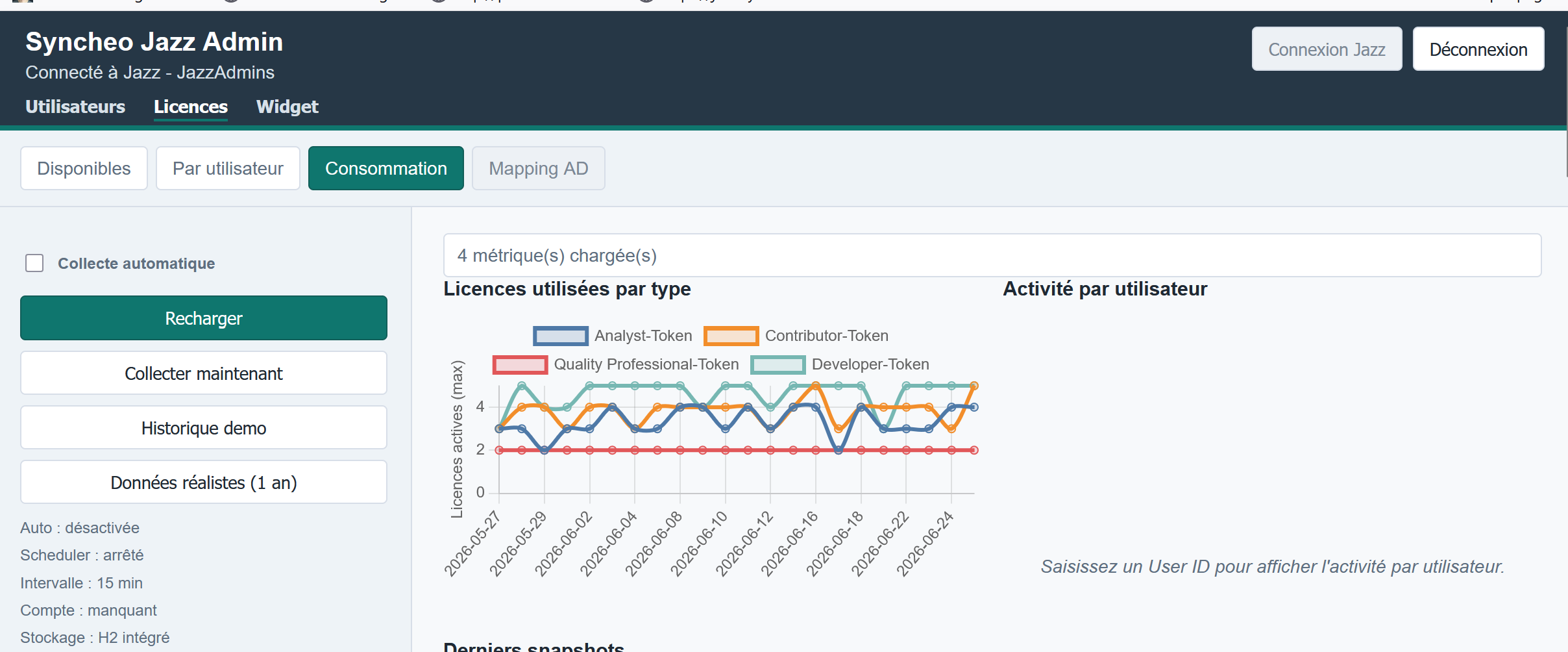Click the 'Stockage : H2 intégré' status line
Screen dimensions: 1568x652
(x=95, y=638)
